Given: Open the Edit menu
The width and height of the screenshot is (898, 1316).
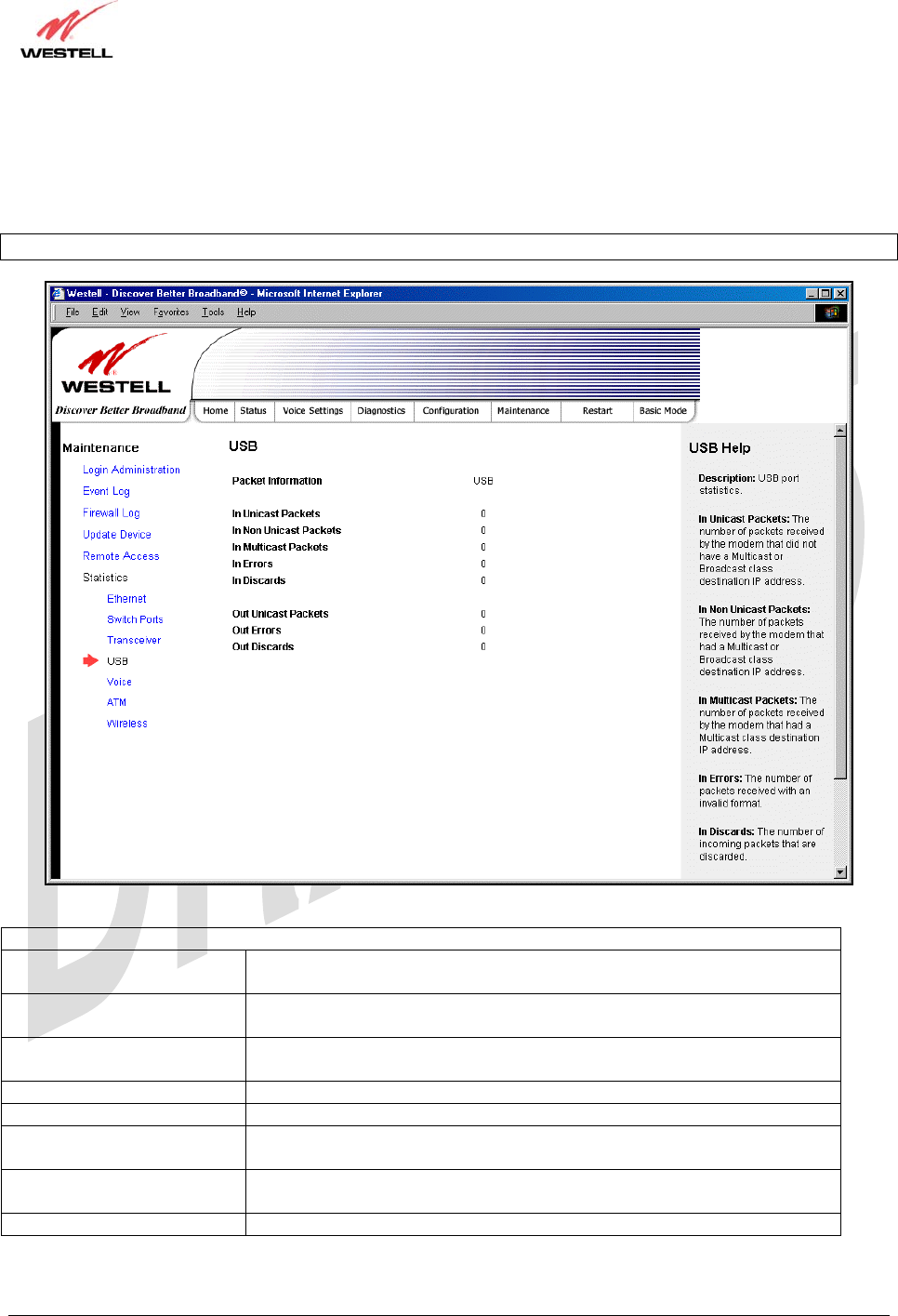Looking at the screenshot, I should pos(99,312).
